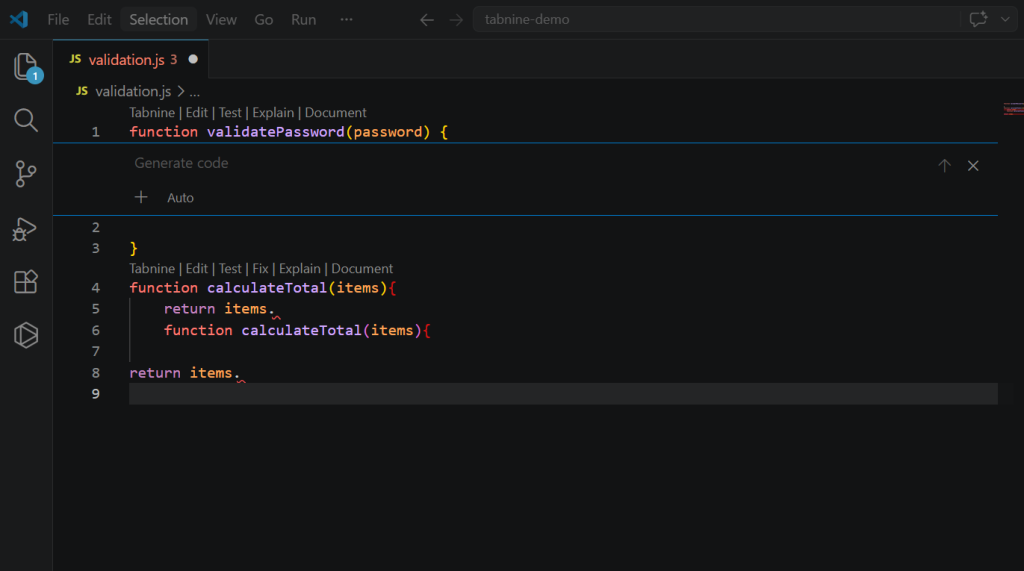The image size is (1024, 571).
Task: Click the VS Code logo icon
Action: pyautogui.click(x=19, y=20)
